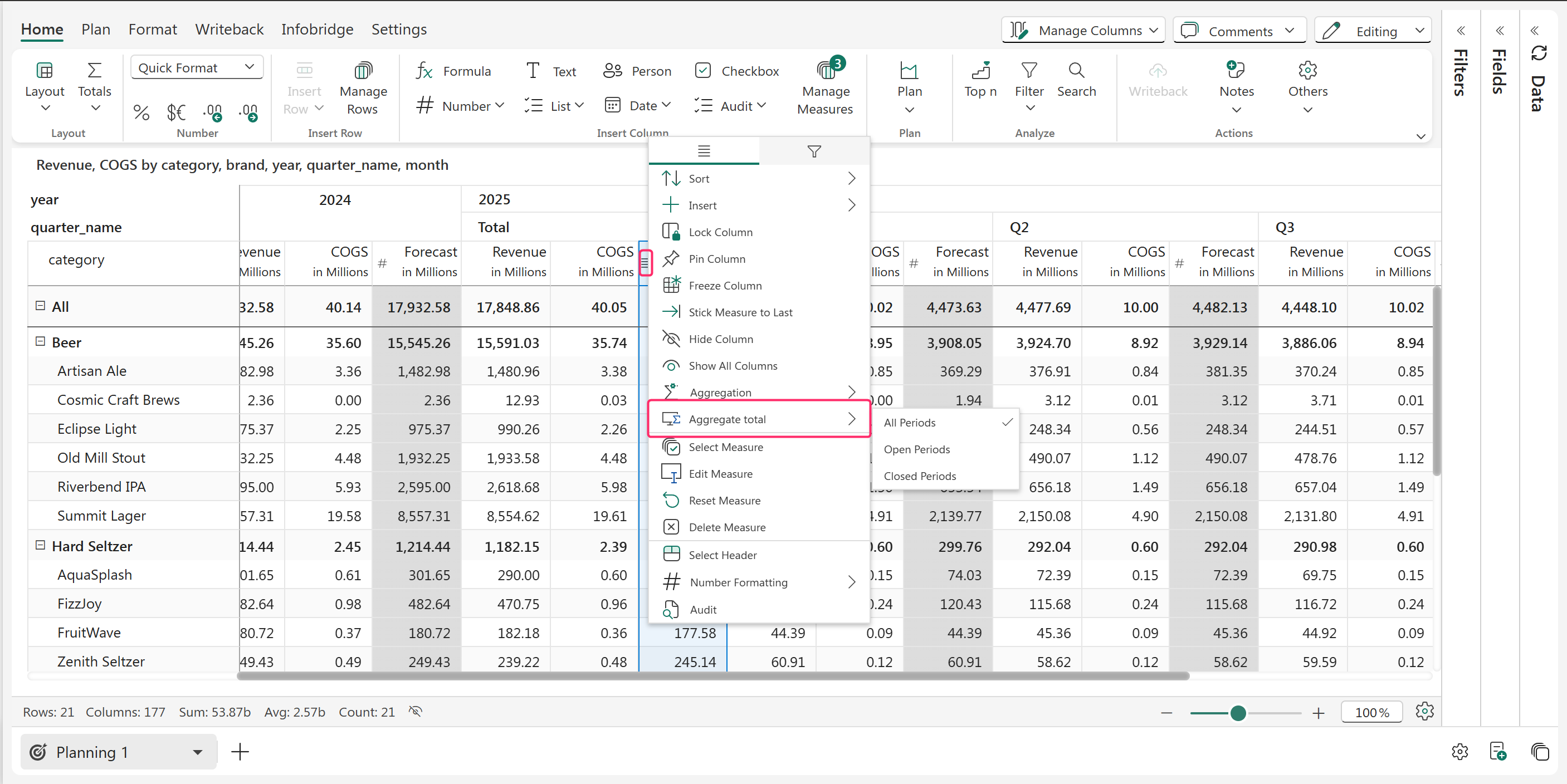Open the Quick Format dropdown
This screenshot has height=784, width=1567.
196,67
